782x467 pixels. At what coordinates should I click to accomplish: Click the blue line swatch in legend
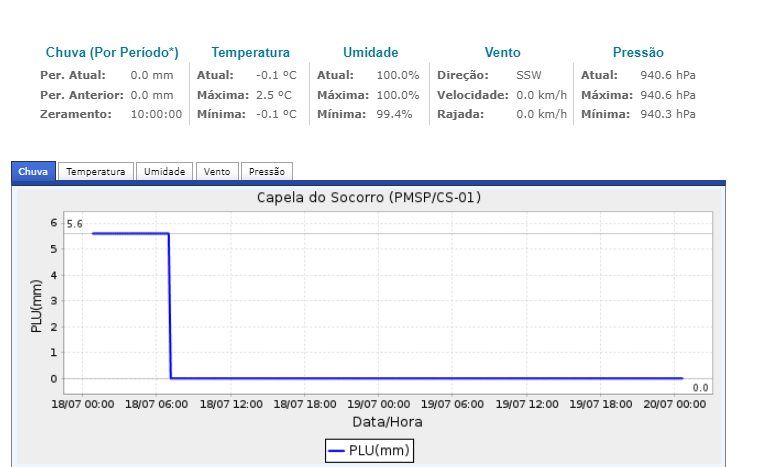click(336, 451)
